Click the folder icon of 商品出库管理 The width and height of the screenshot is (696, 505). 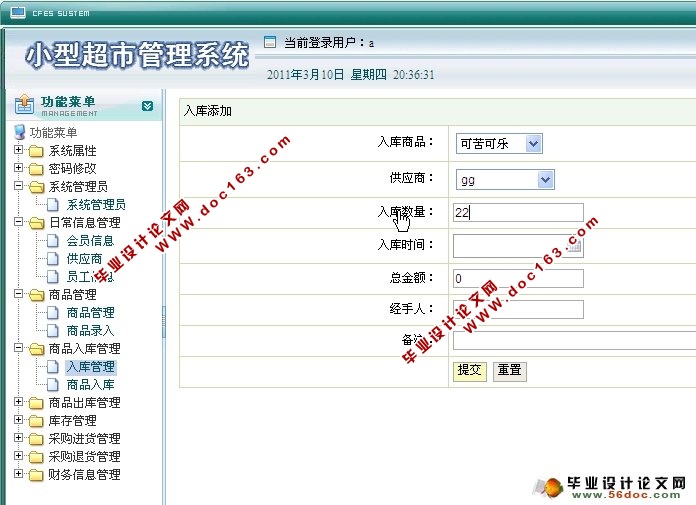(x=36, y=403)
